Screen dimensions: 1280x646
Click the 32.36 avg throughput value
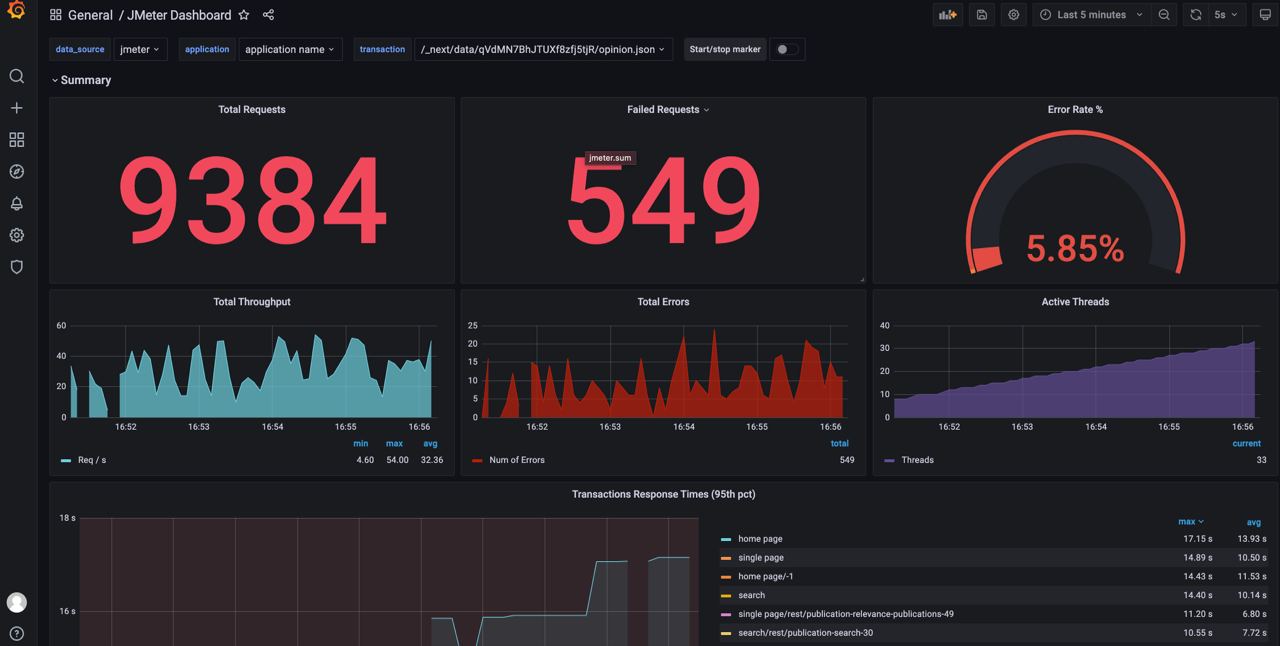click(433, 460)
